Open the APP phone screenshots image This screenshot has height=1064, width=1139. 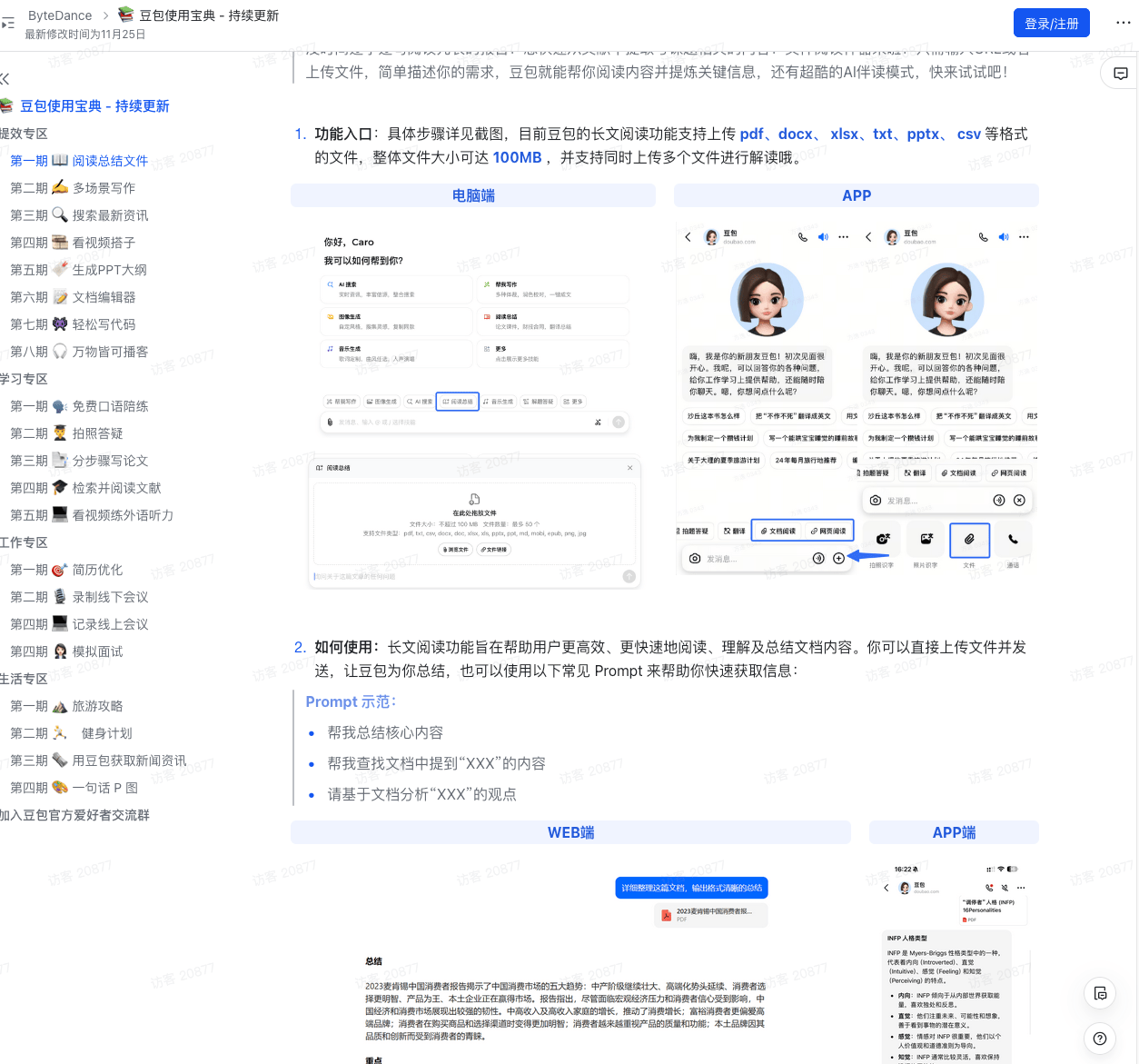(857, 398)
